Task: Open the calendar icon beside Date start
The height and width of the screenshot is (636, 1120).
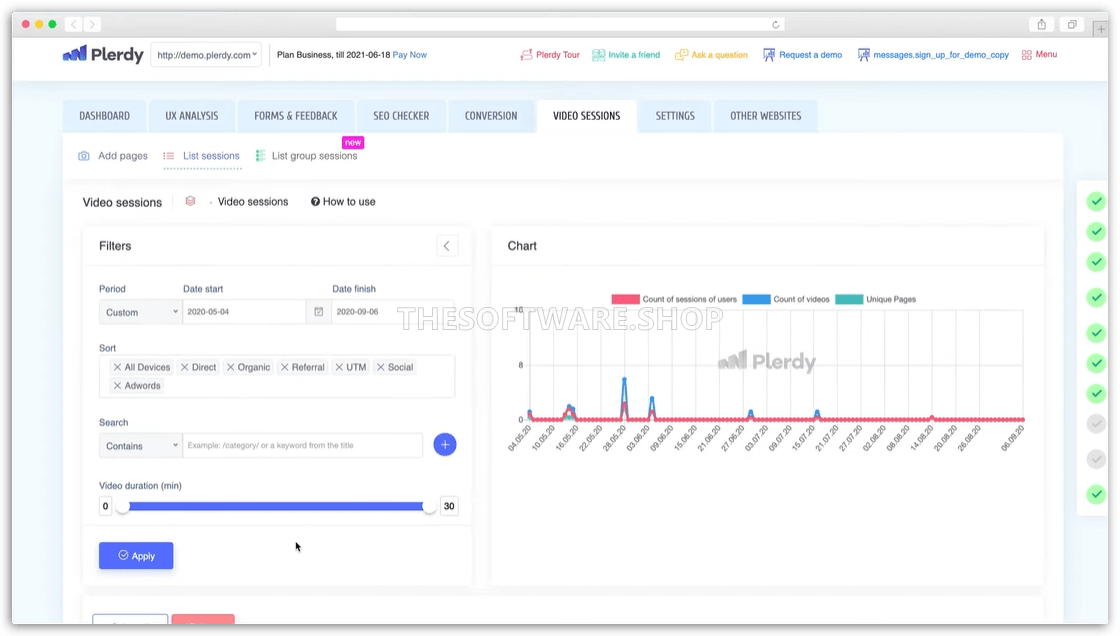Action: pos(319,312)
